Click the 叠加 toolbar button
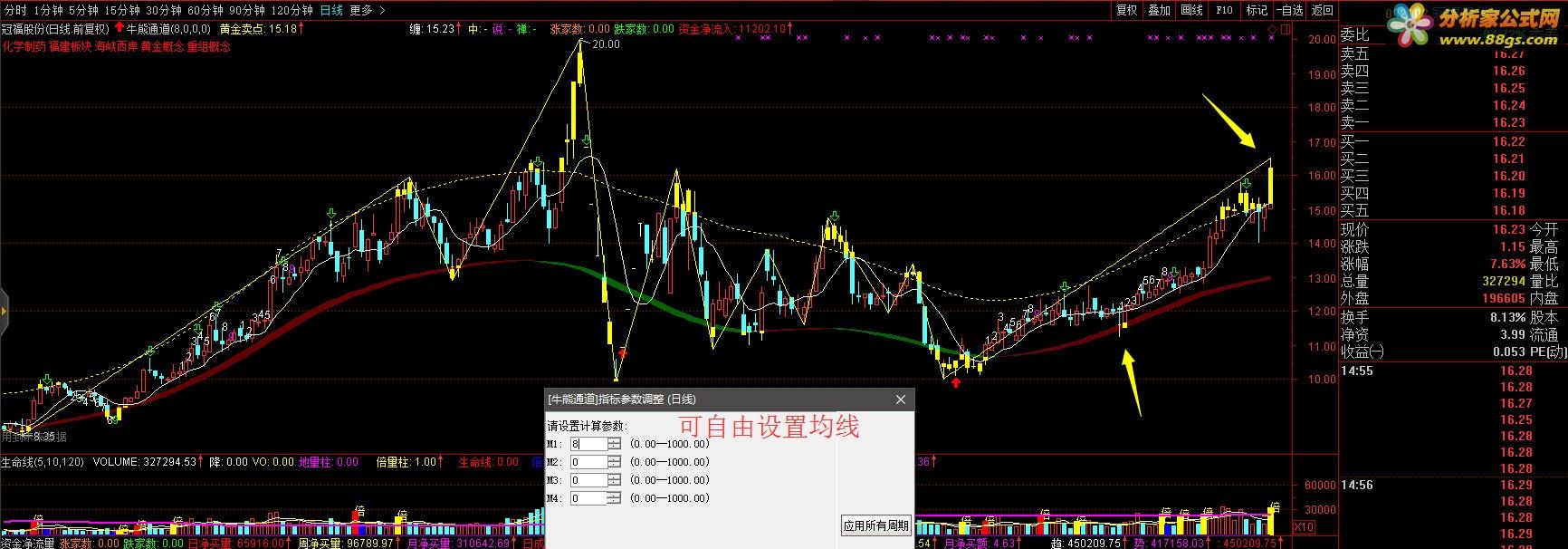 point(1159,10)
